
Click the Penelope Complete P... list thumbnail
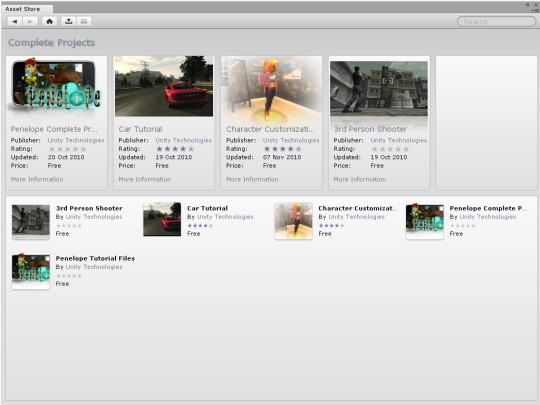[x=425, y=221]
